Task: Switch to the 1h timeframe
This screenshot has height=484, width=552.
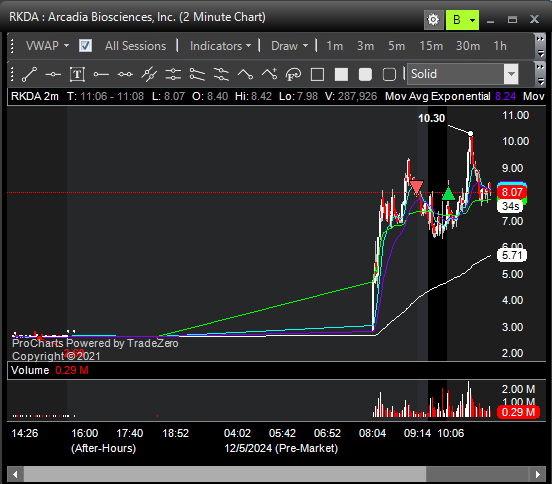Action: pyautogui.click(x=500, y=46)
